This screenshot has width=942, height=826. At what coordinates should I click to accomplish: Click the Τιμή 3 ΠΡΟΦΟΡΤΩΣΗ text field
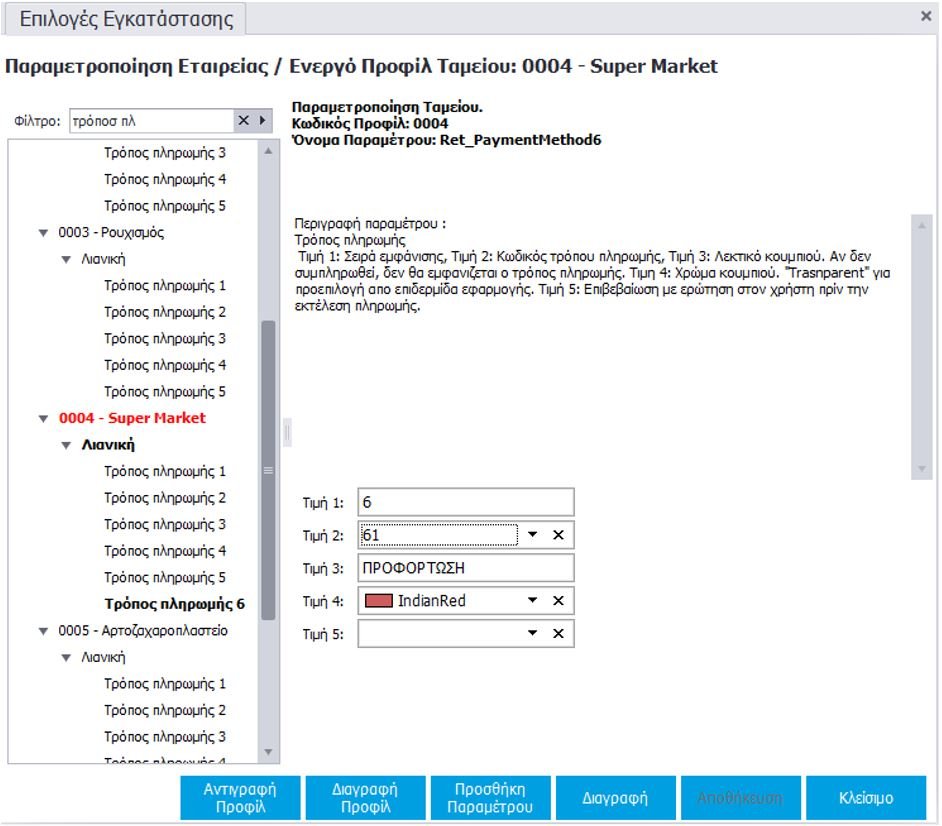pos(466,568)
